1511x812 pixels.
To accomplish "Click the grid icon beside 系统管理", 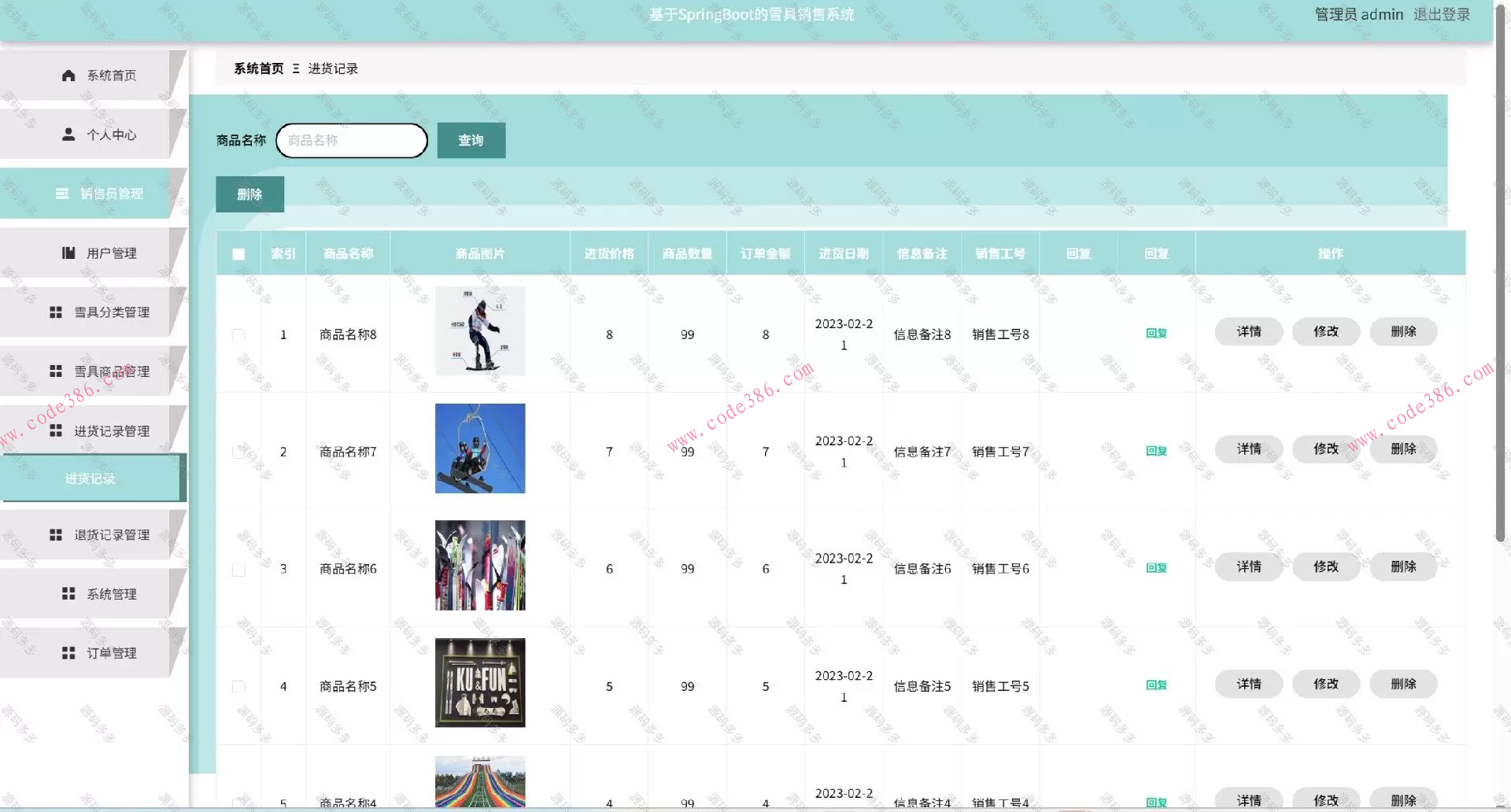I will 68,594.
